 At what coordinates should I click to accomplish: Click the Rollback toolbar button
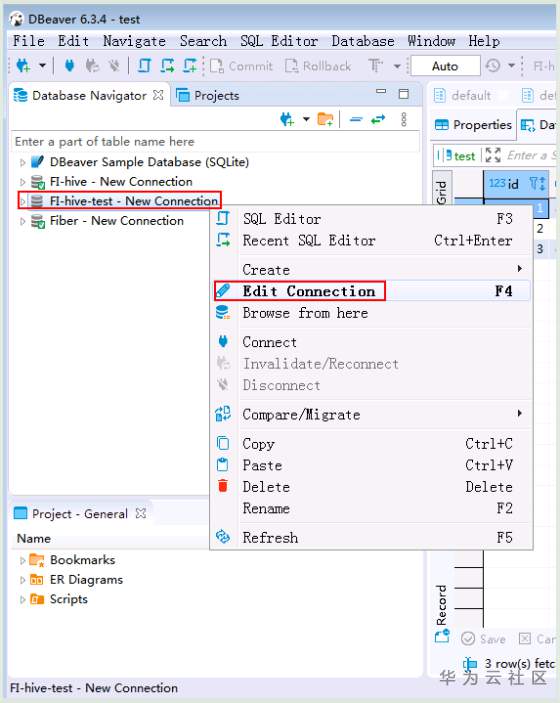[x=318, y=66]
